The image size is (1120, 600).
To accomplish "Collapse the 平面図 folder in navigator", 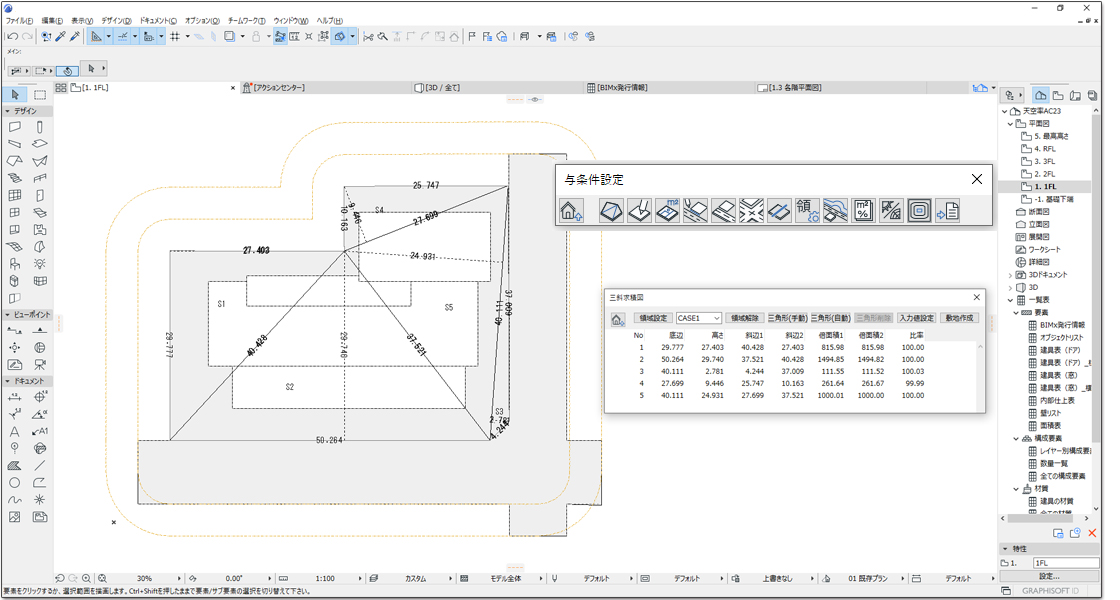I will [1010, 124].
